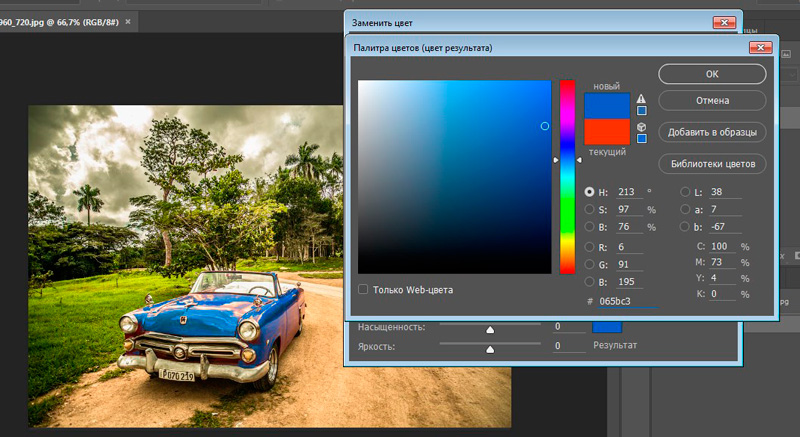
Task: Click Добавить в образцы button
Action: point(712,132)
